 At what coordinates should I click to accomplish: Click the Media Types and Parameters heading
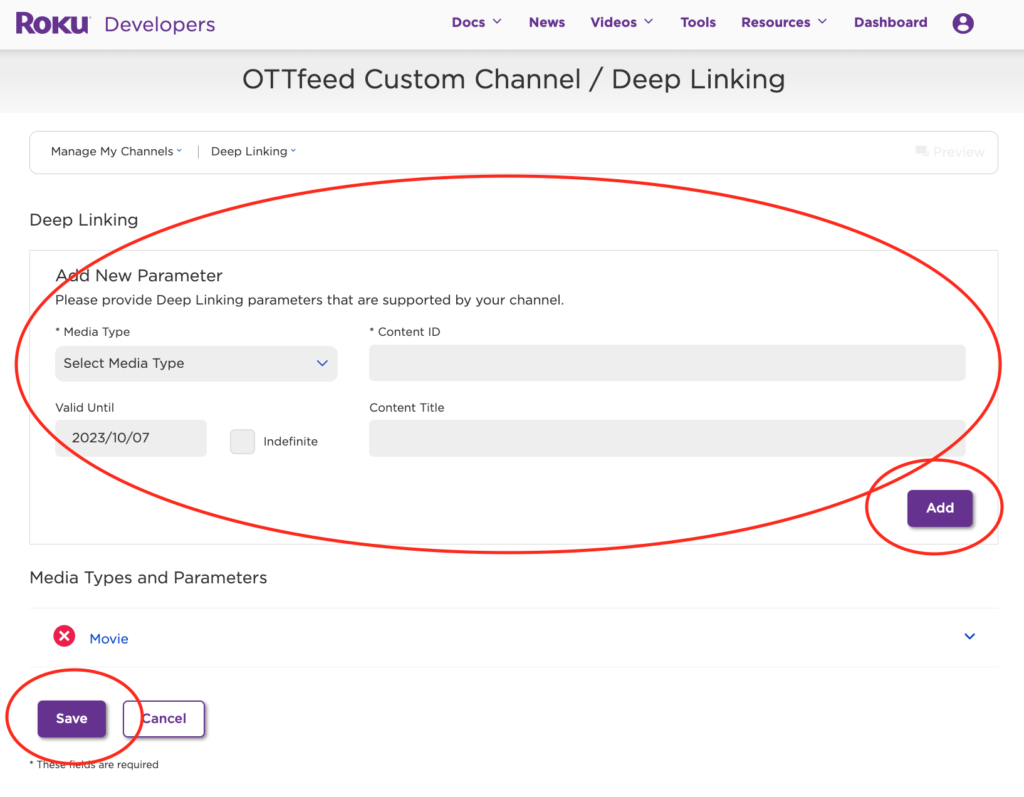click(x=148, y=577)
